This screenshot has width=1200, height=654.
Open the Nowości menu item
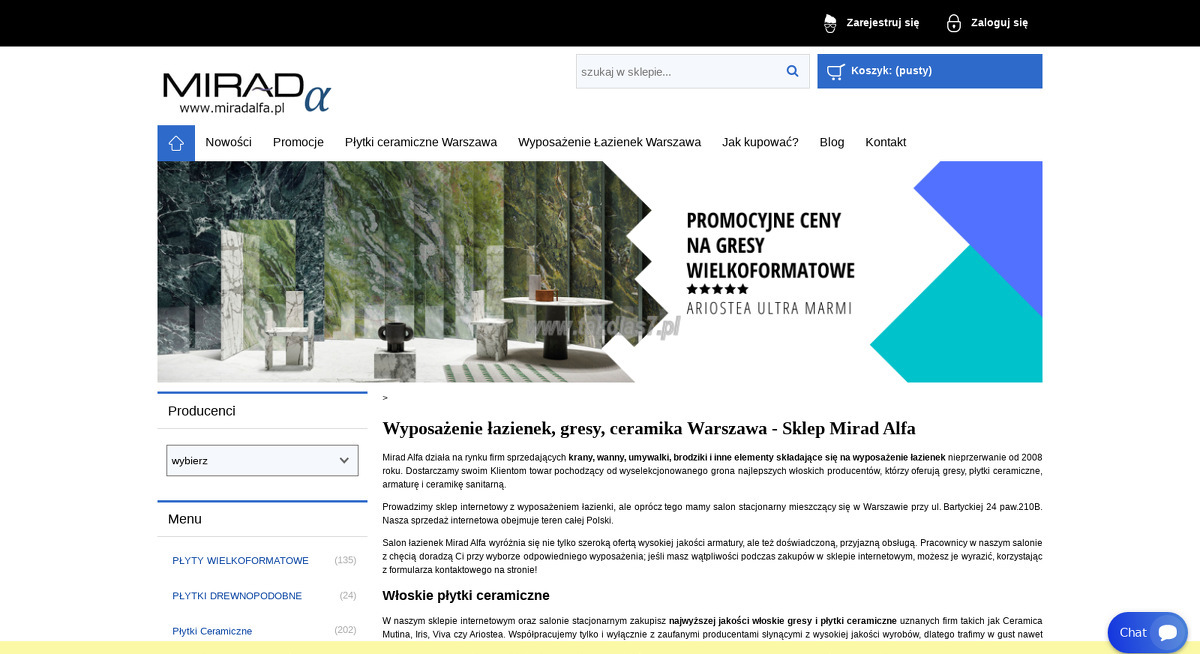(x=229, y=142)
